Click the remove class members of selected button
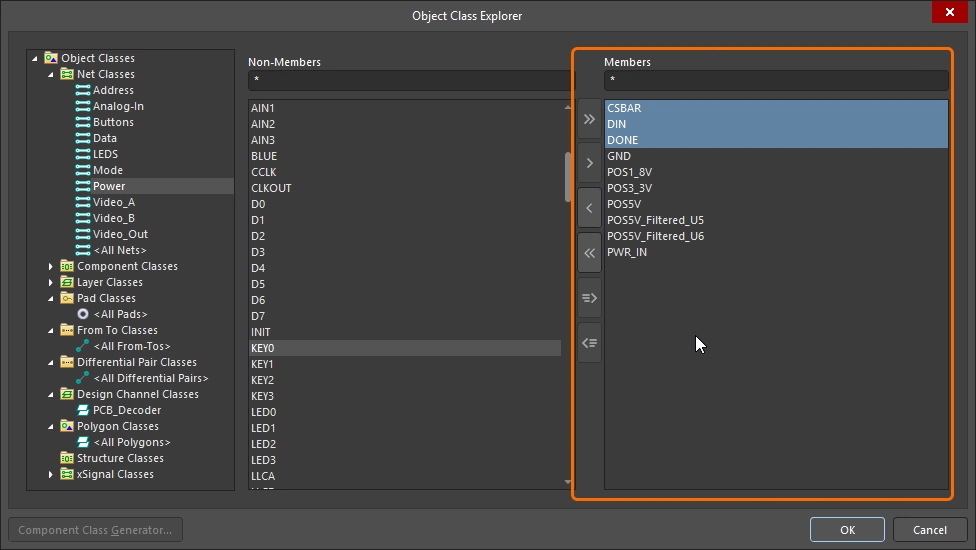The image size is (976, 550). tap(589, 343)
